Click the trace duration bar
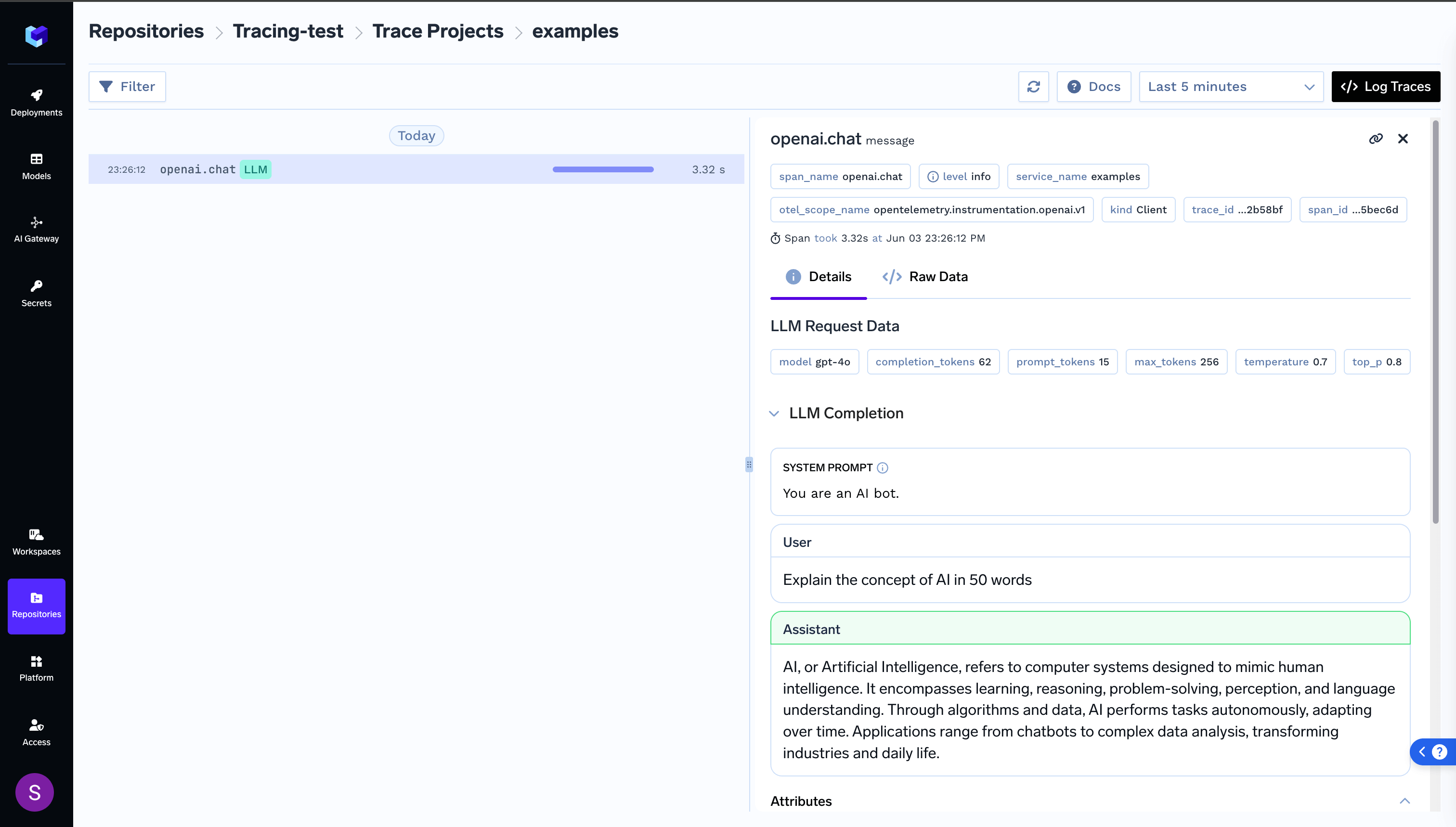The image size is (1456, 827). pos(603,169)
